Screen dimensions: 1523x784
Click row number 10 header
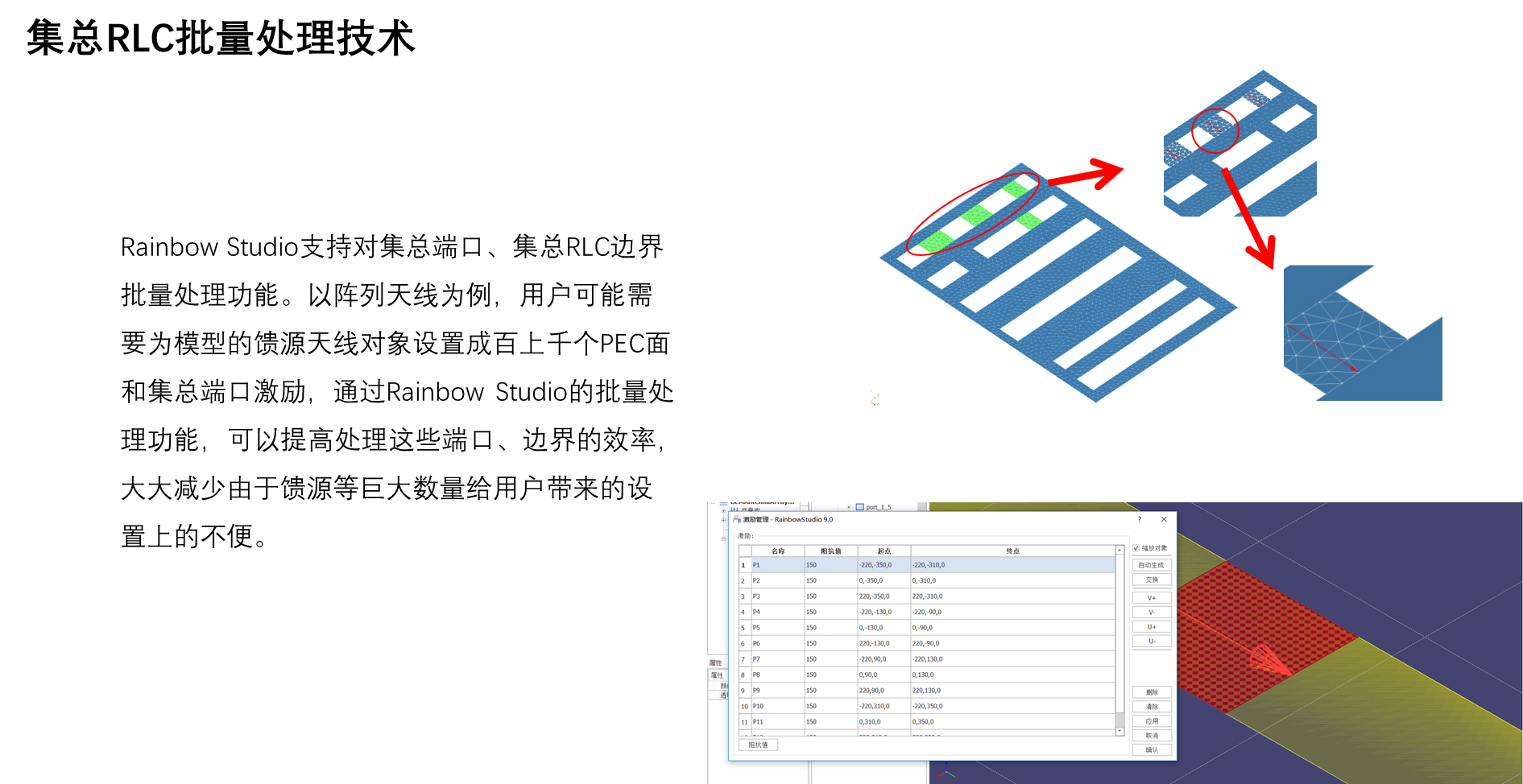745,706
